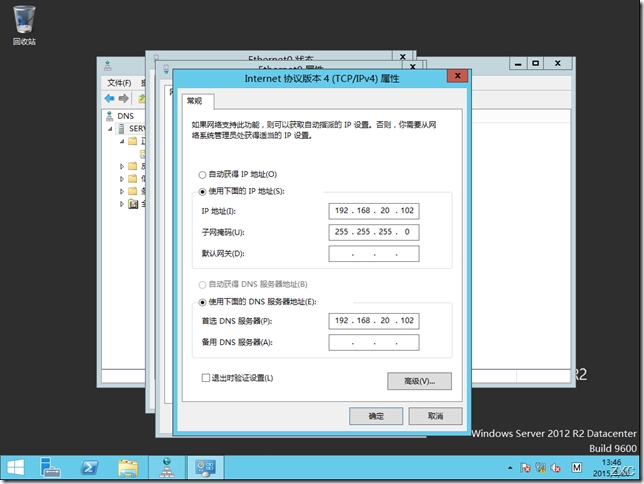Collapse the first folder under the server
The width and height of the screenshot is (644, 484).
tap(122, 141)
